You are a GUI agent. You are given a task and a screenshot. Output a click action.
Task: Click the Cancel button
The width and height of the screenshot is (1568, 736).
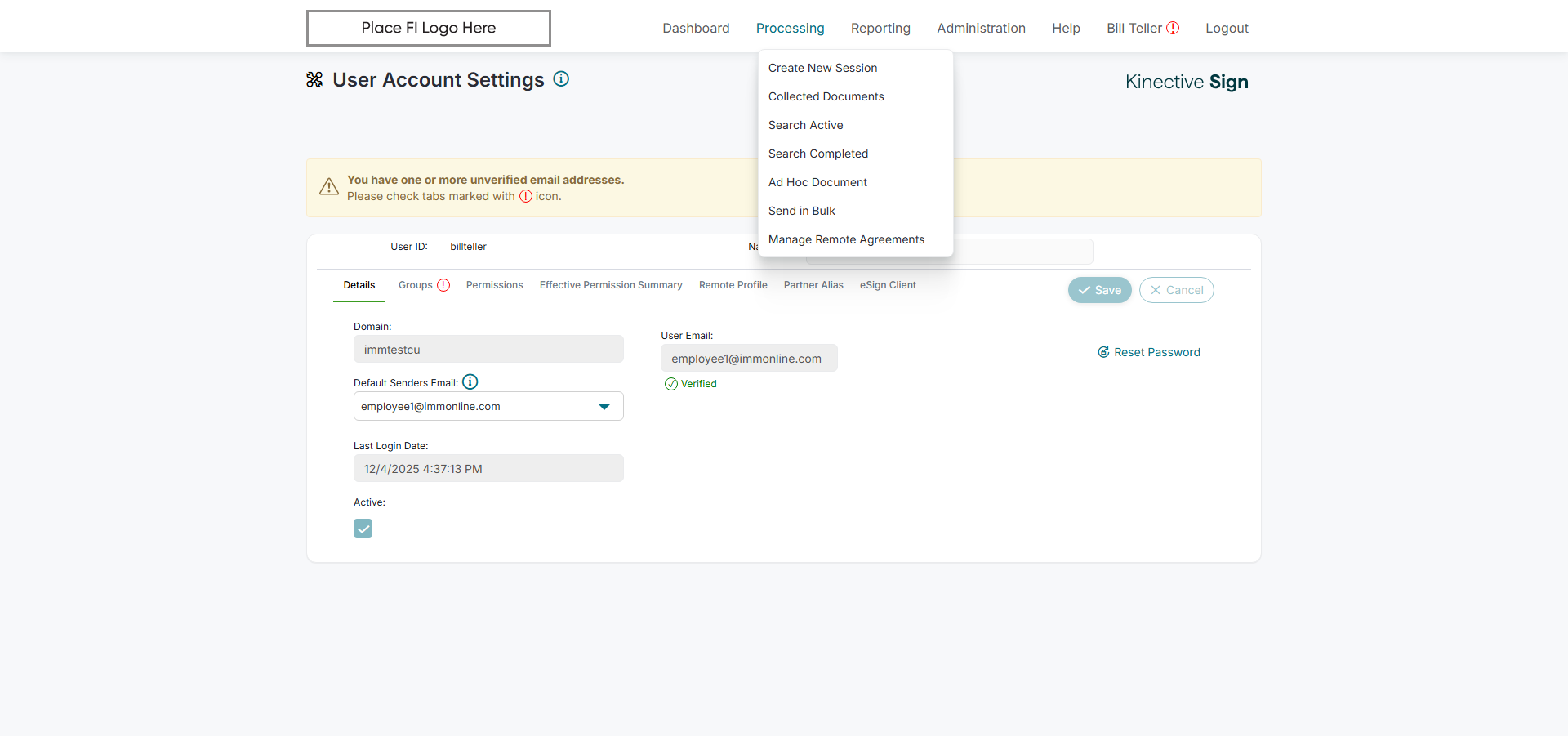tap(1176, 290)
